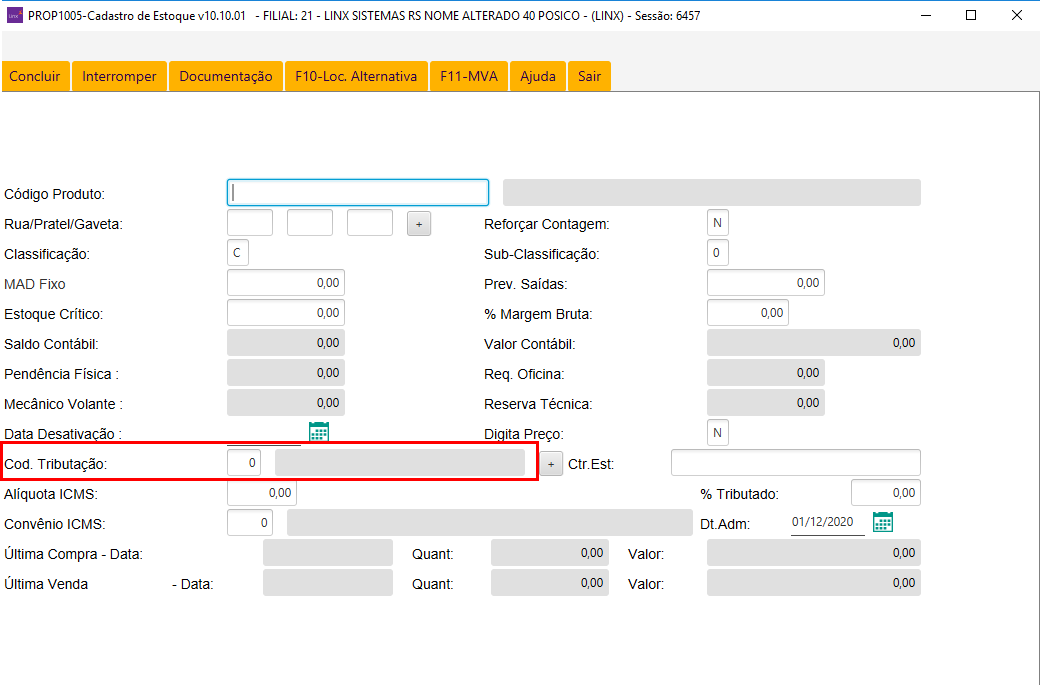This screenshot has height=685, width=1040.
Task: Click the Linx app icon in title bar
Action: click(15, 15)
